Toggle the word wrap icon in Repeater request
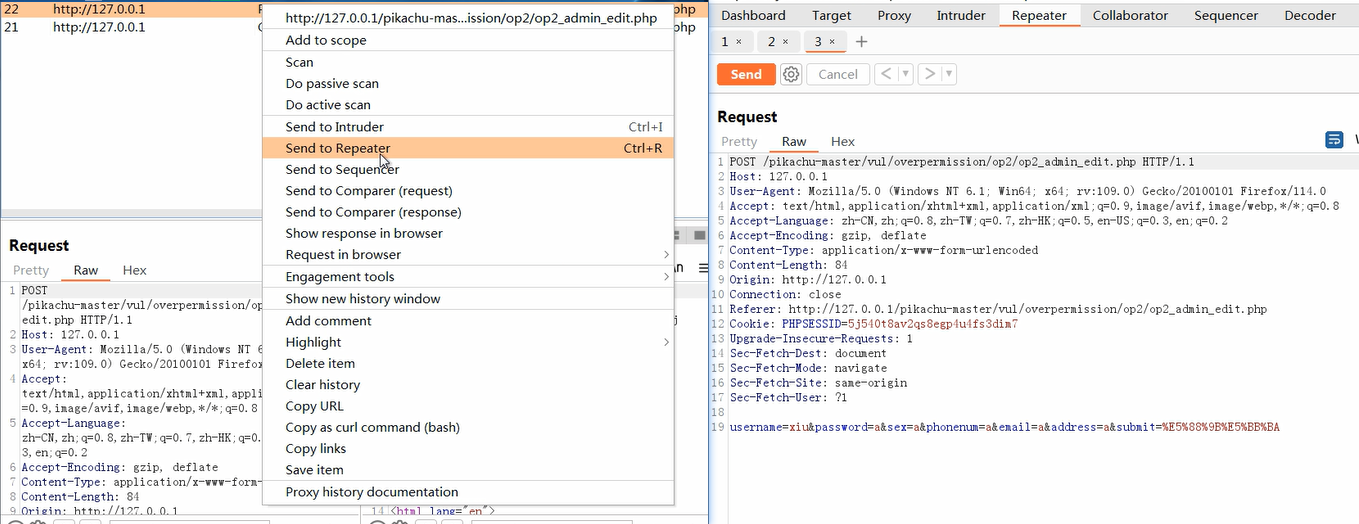Viewport: 1359px width, 524px height. point(1334,140)
